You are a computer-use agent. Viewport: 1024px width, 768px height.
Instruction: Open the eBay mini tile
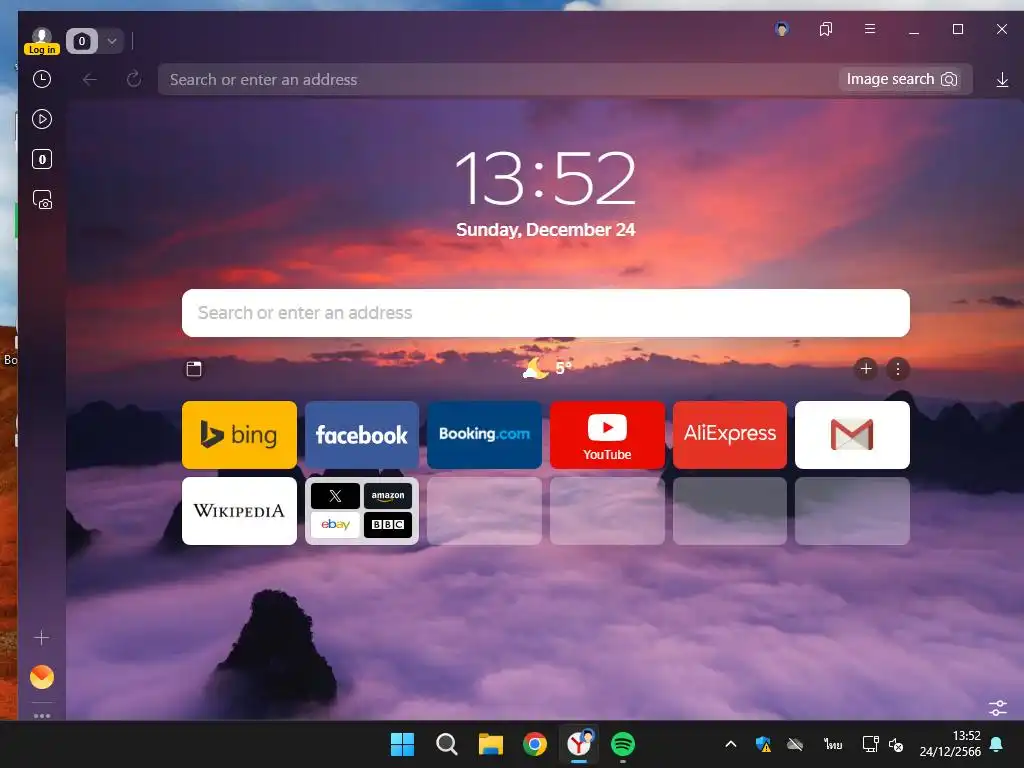[335, 524]
